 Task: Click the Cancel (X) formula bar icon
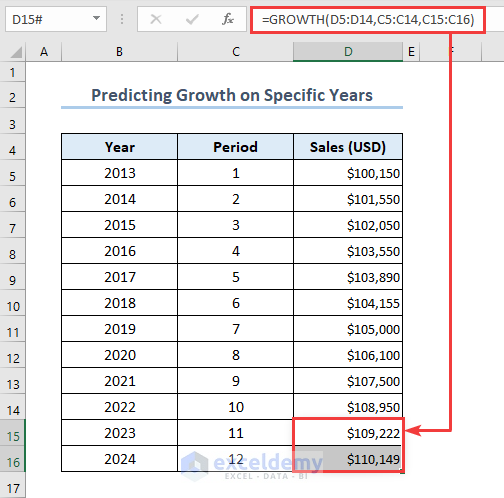pyautogui.click(x=156, y=19)
